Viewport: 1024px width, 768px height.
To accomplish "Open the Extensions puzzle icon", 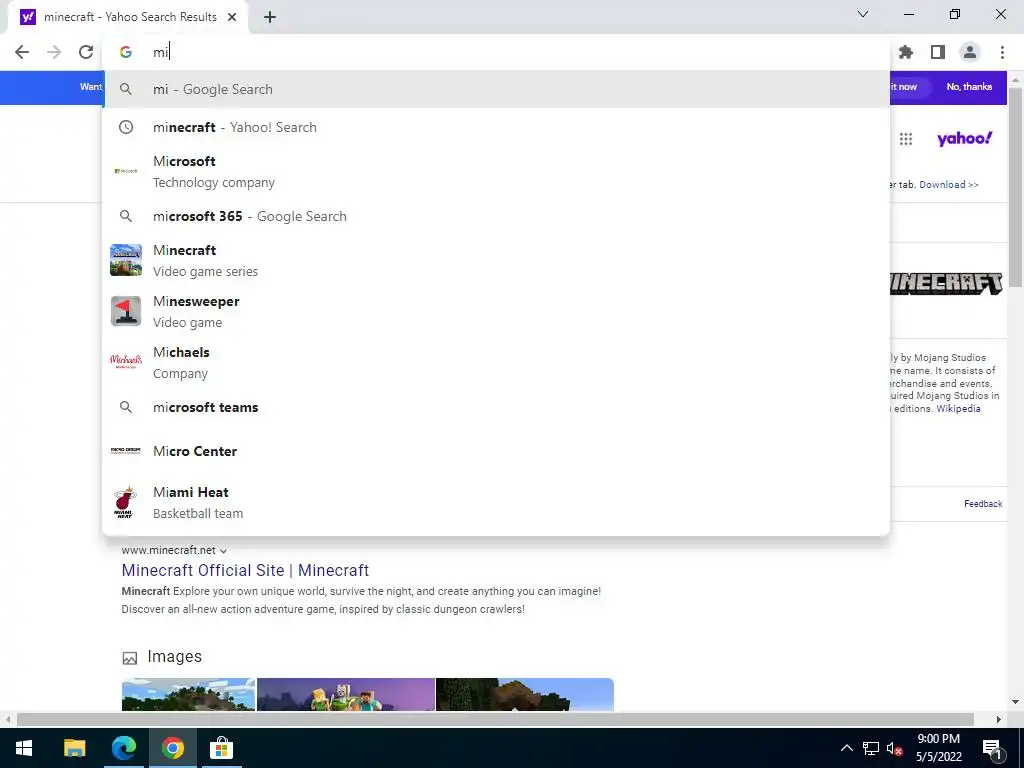I will click(906, 52).
